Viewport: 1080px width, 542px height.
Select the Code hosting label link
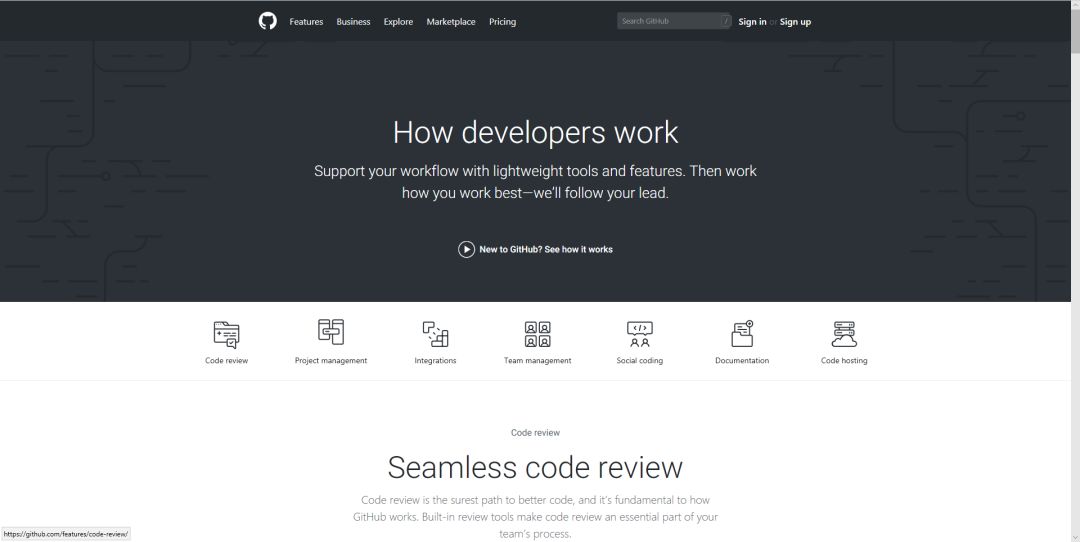point(844,360)
